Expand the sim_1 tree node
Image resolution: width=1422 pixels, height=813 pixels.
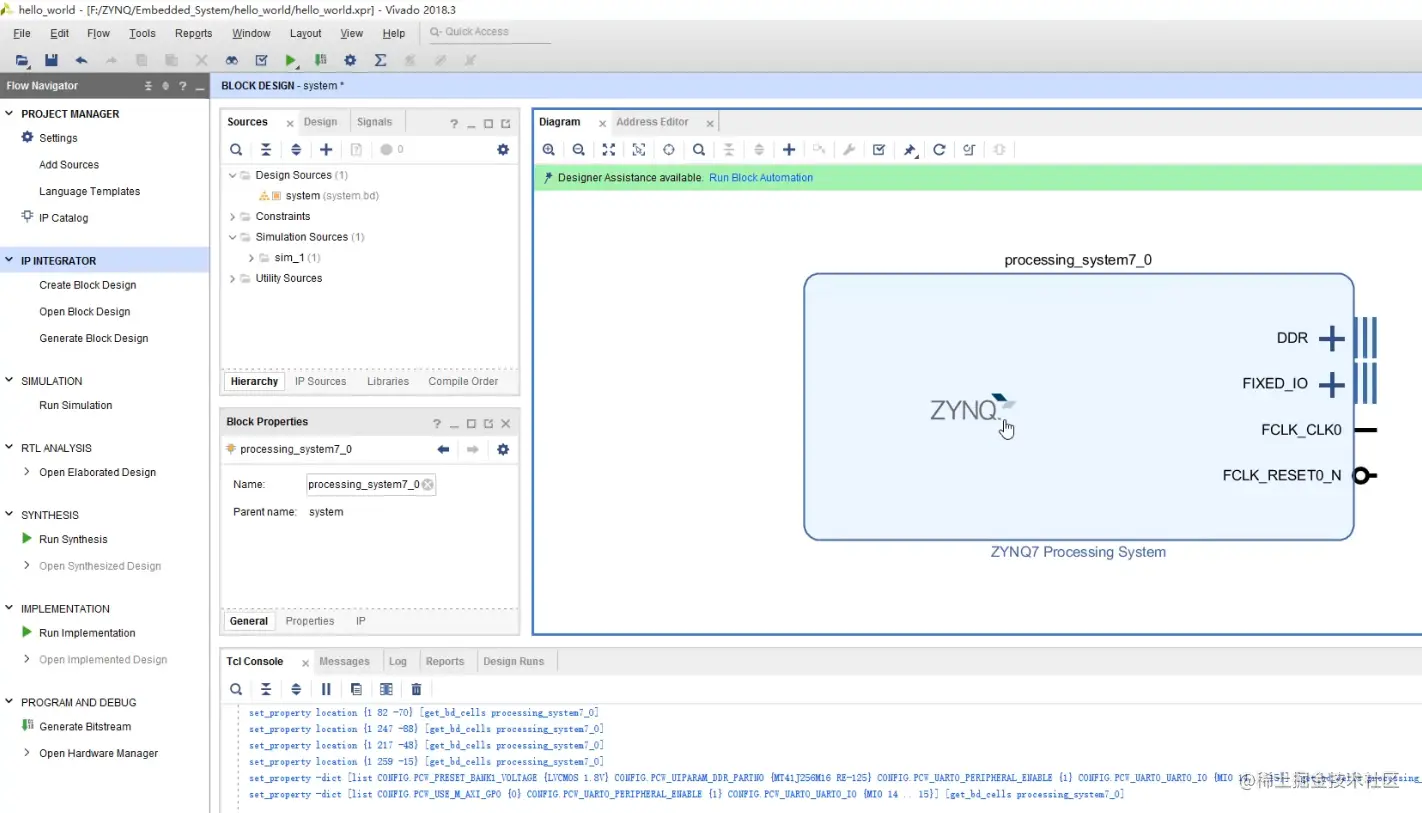coord(251,258)
